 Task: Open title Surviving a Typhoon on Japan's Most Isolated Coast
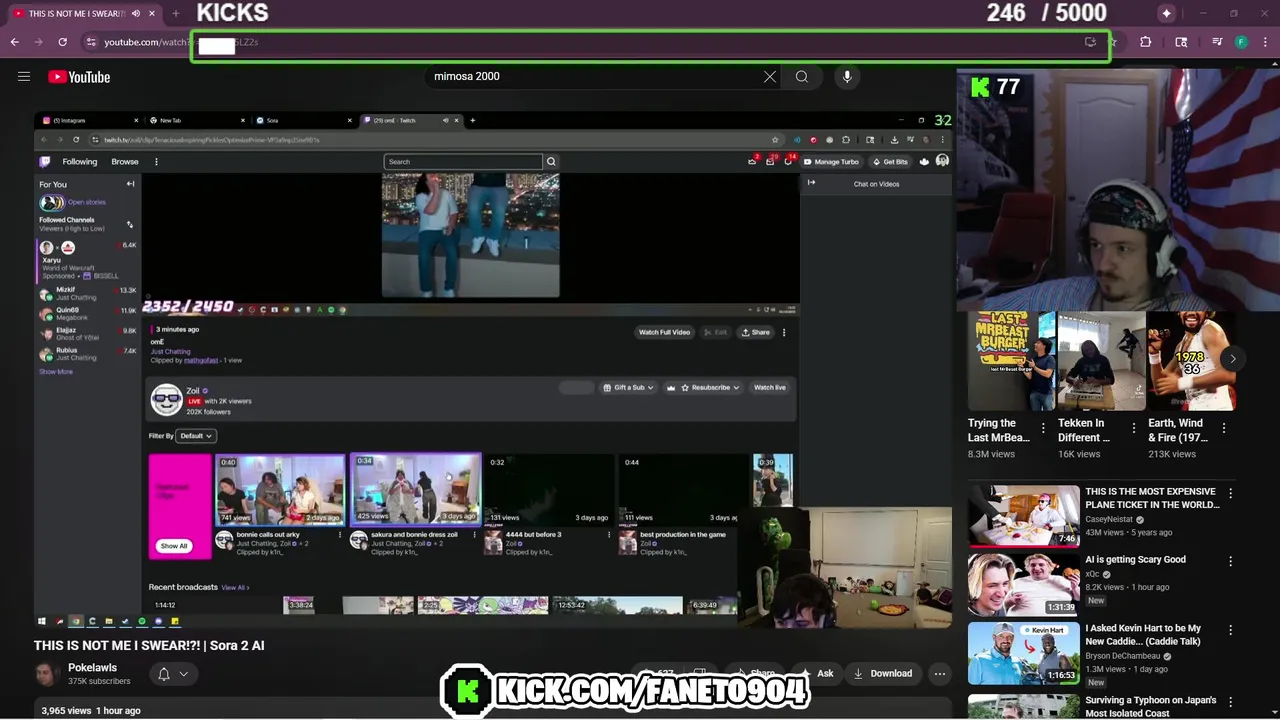1149,707
